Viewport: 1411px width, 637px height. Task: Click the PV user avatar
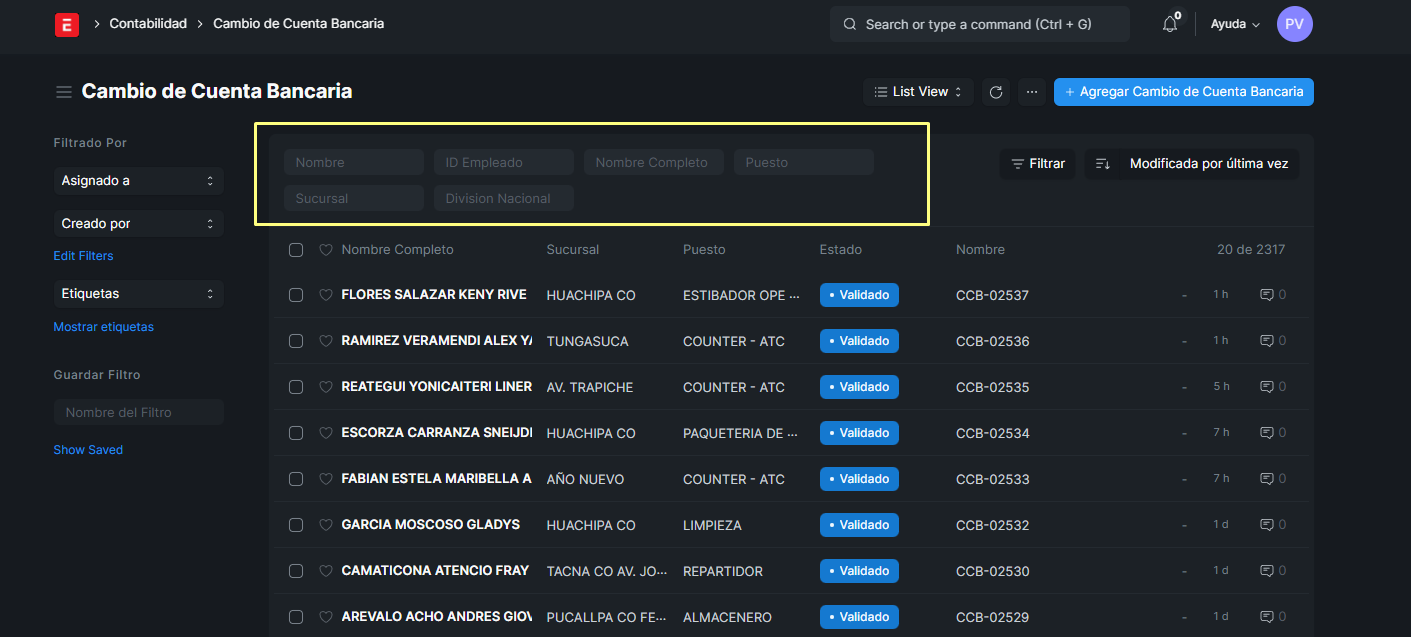[x=1294, y=24]
